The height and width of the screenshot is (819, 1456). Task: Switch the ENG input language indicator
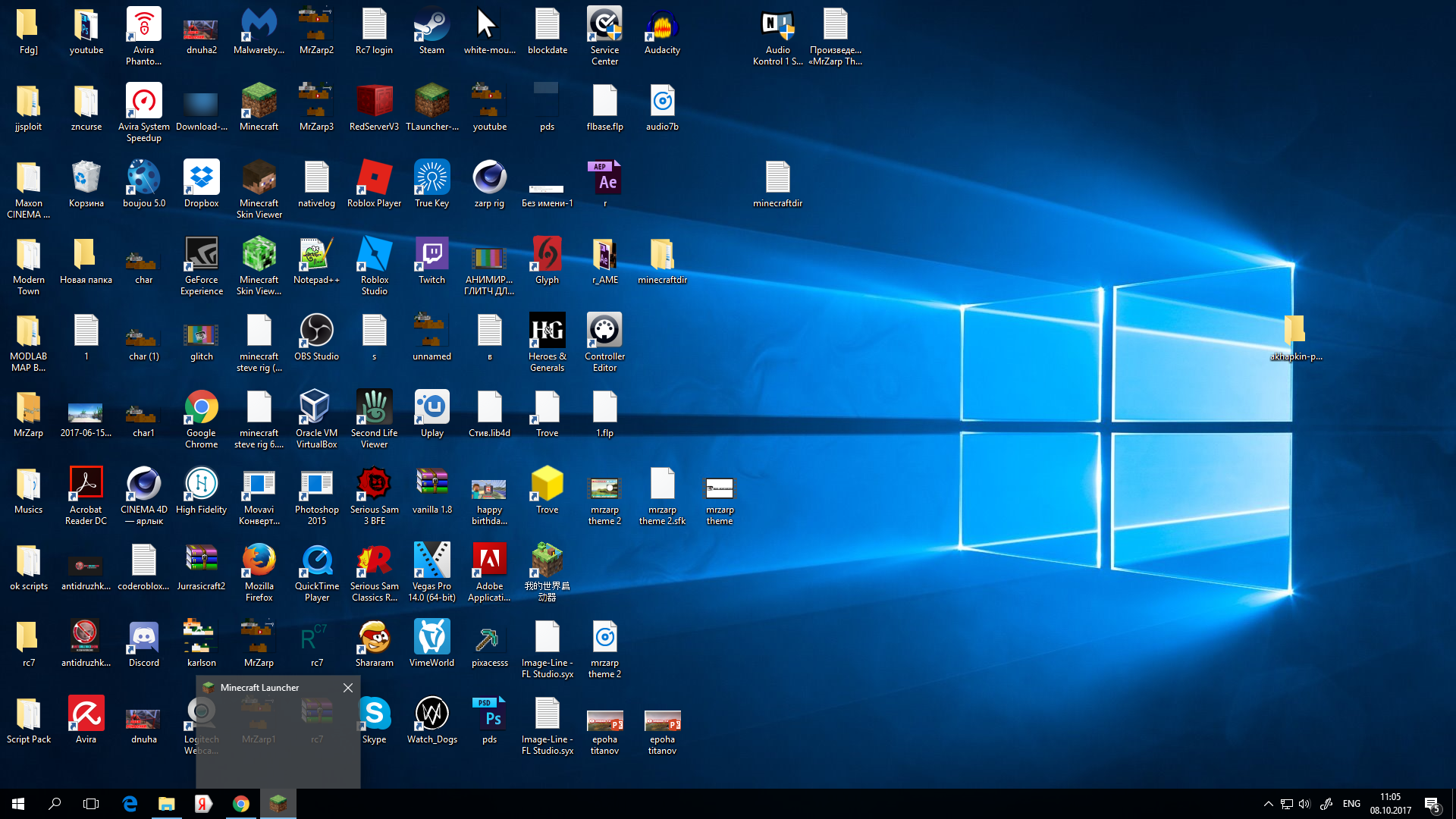pos(1351,804)
